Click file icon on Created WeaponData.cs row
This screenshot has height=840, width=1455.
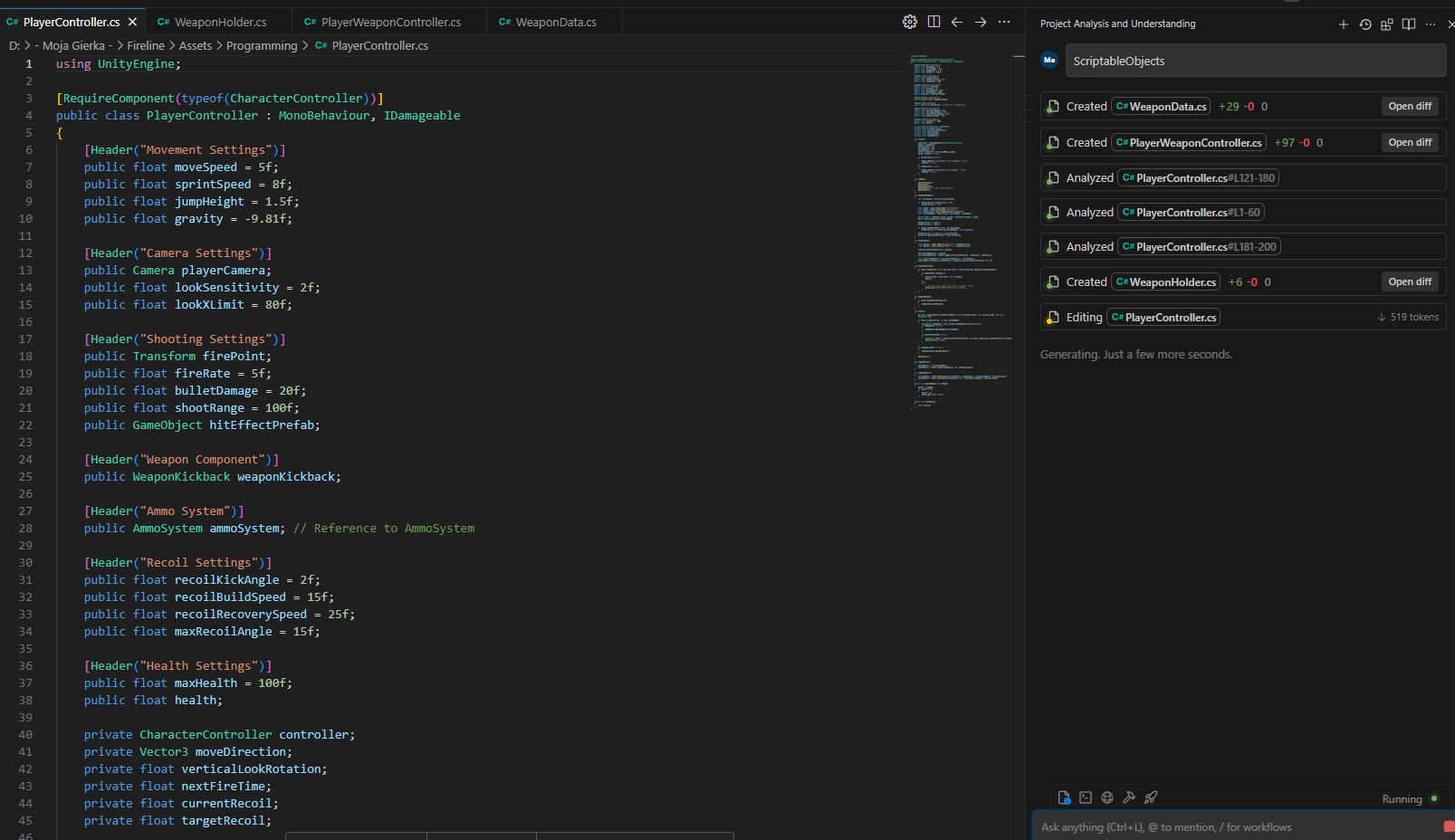pyautogui.click(x=1053, y=107)
